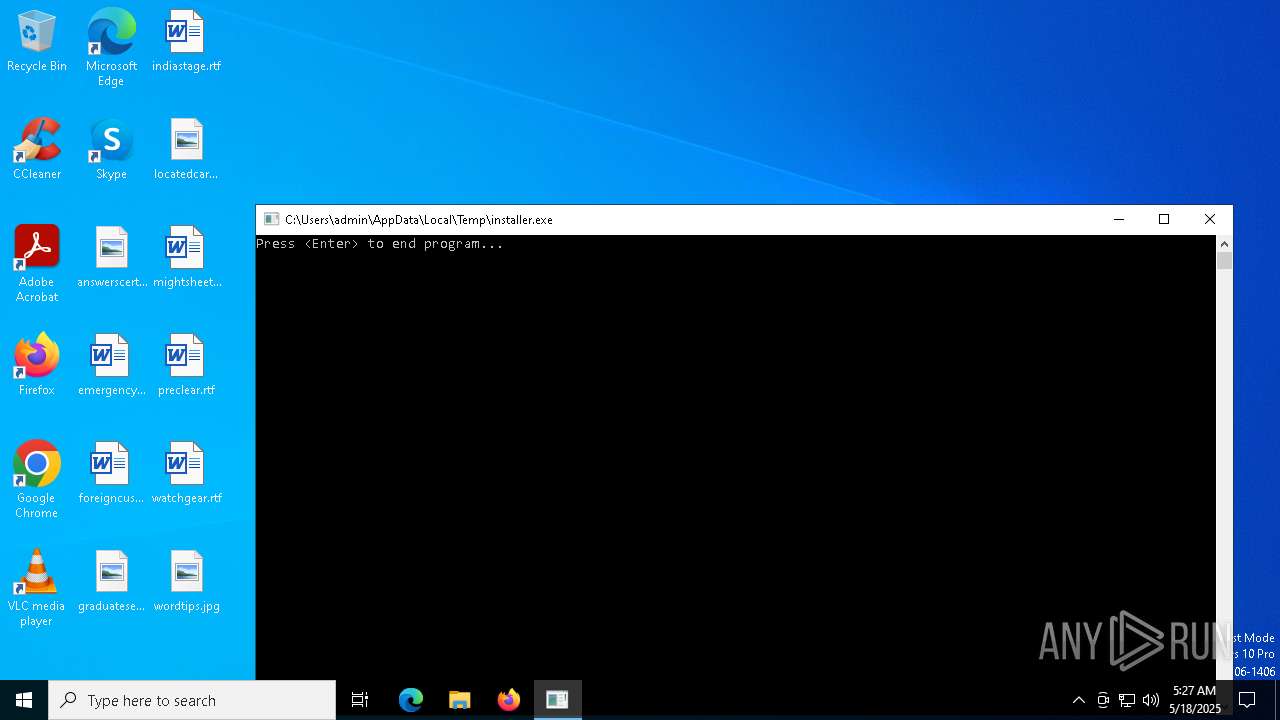
Task: Select the indiastage.rtf file
Action: point(186,42)
